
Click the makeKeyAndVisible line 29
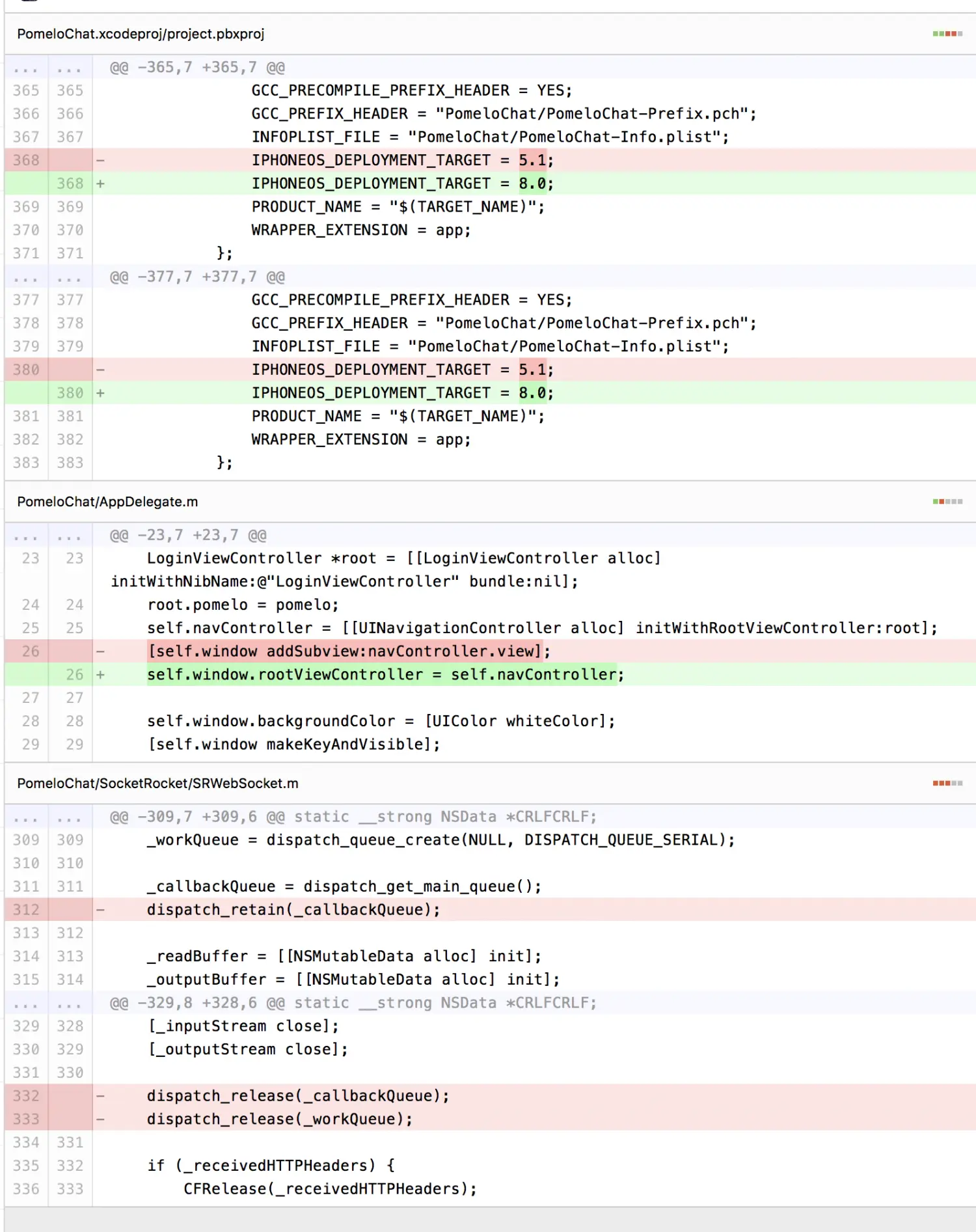tap(490, 745)
